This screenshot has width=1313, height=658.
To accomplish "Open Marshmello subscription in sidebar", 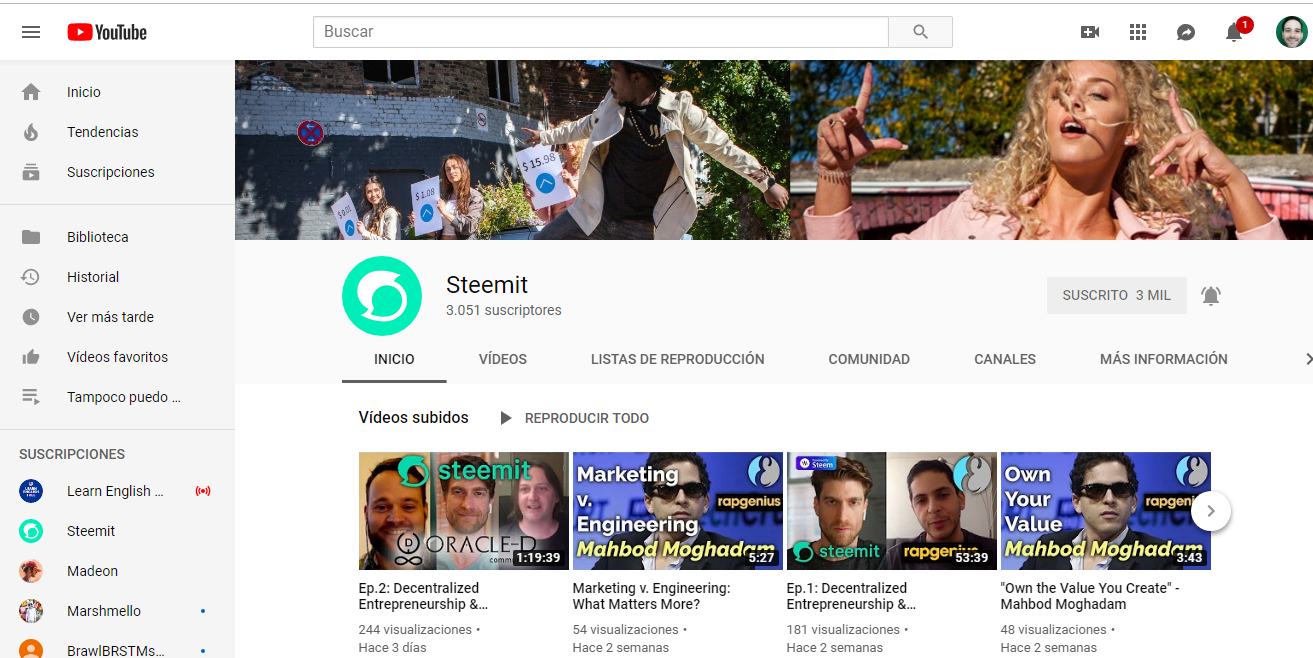I will click(117, 611).
